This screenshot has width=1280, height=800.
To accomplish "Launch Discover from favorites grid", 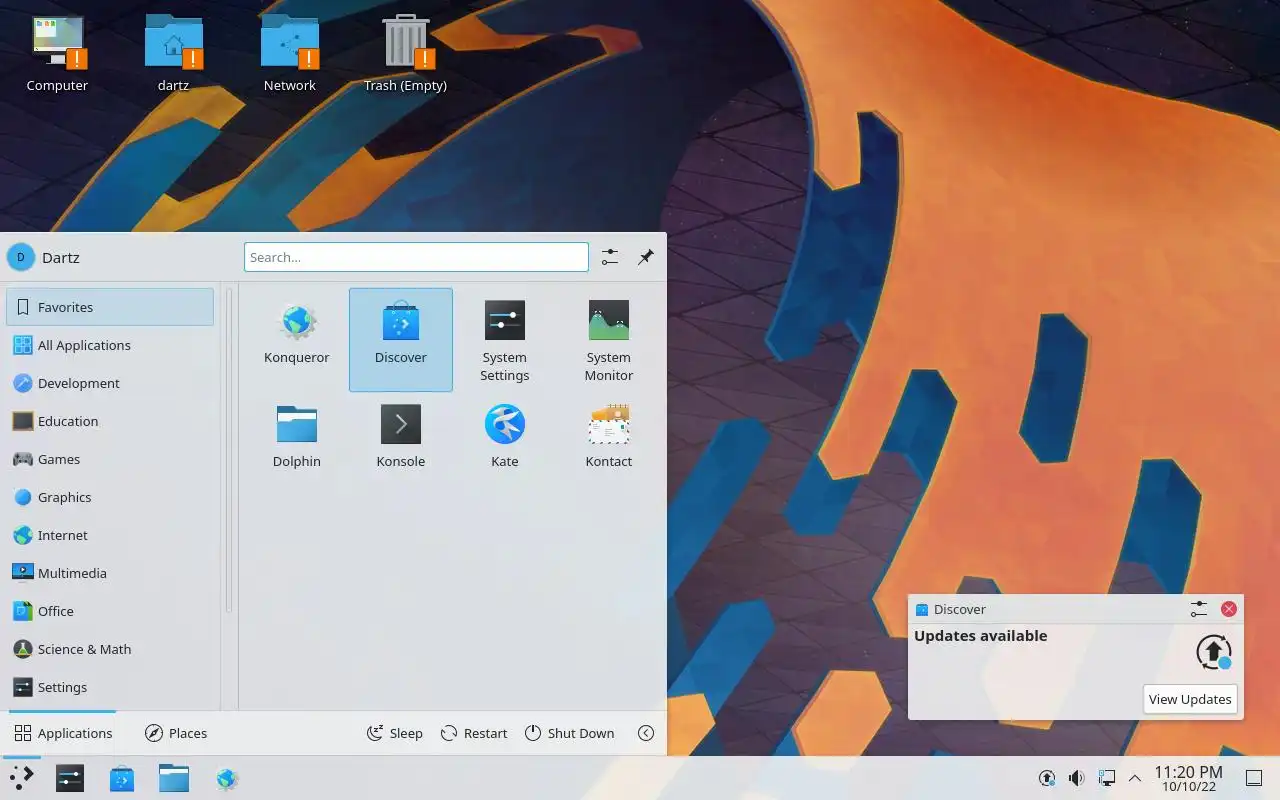I will (x=401, y=340).
